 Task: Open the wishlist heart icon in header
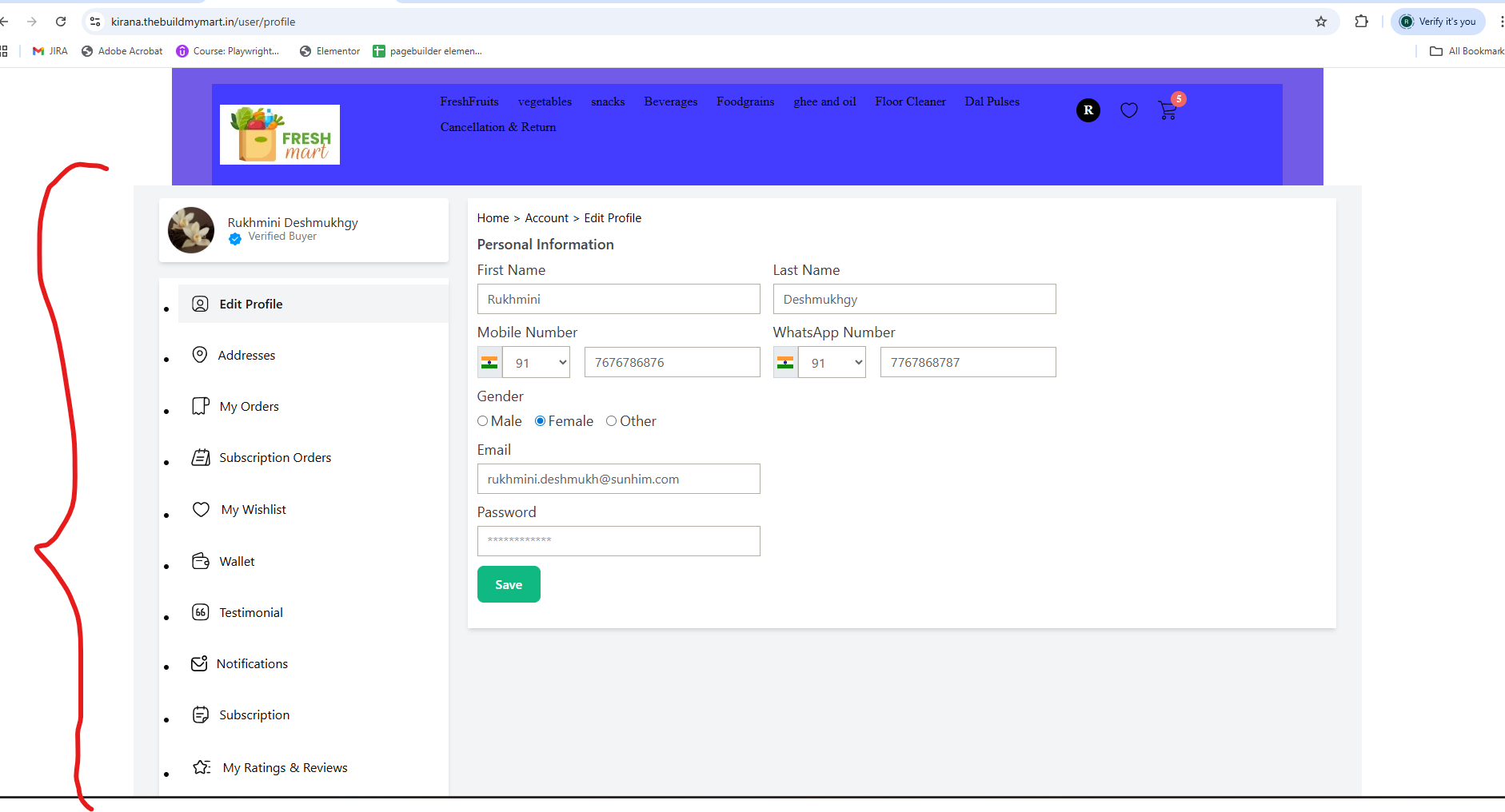pyautogui.click(x=1129, y=110)
